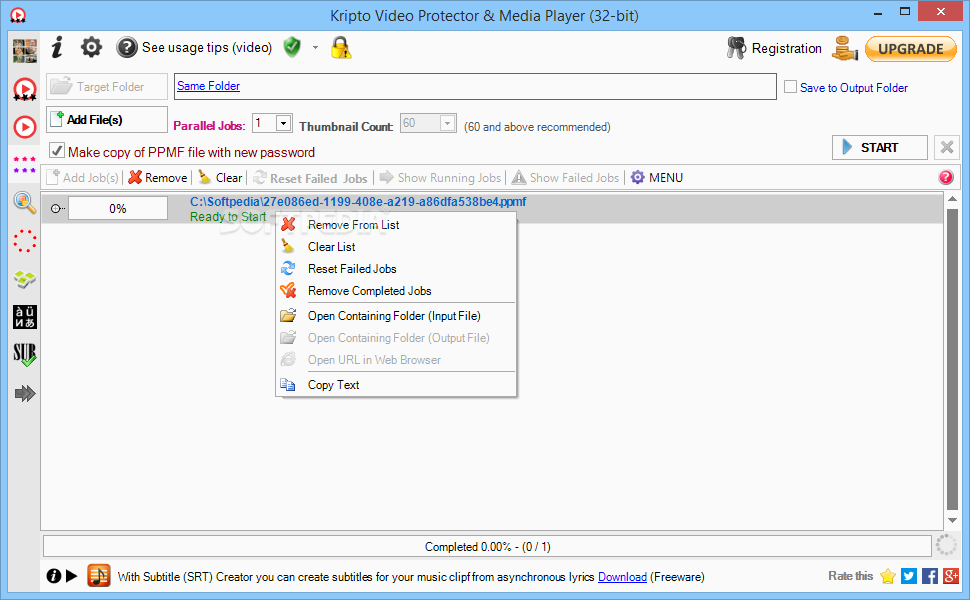Click the Add File(s) button
The image size is (970, 600).
(x=107, y=119)
